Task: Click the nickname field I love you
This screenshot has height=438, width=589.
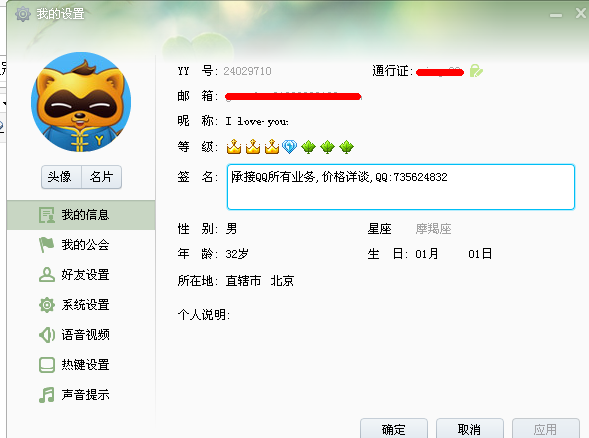Action: (257, 121)
